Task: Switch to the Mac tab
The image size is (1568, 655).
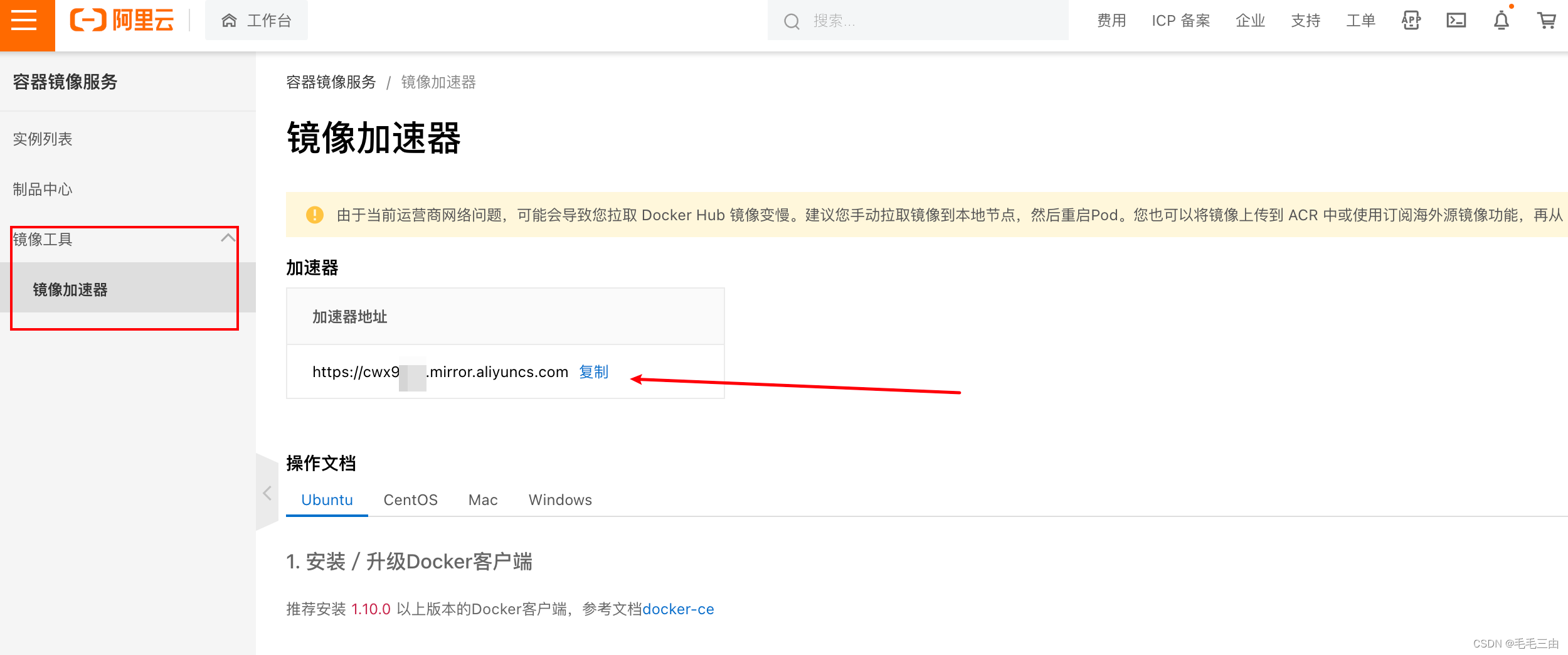Action: (x=483, y=499)
